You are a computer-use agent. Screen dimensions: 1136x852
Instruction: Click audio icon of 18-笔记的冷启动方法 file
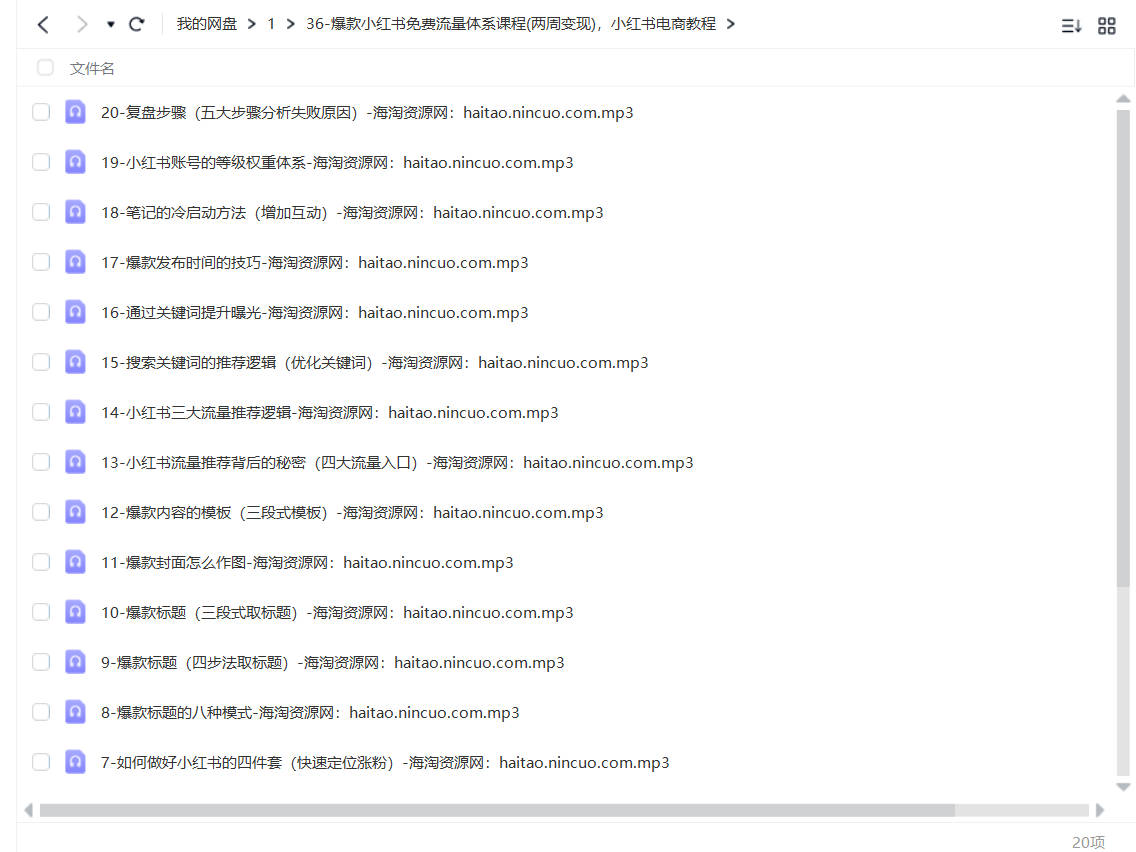point(75,212)
